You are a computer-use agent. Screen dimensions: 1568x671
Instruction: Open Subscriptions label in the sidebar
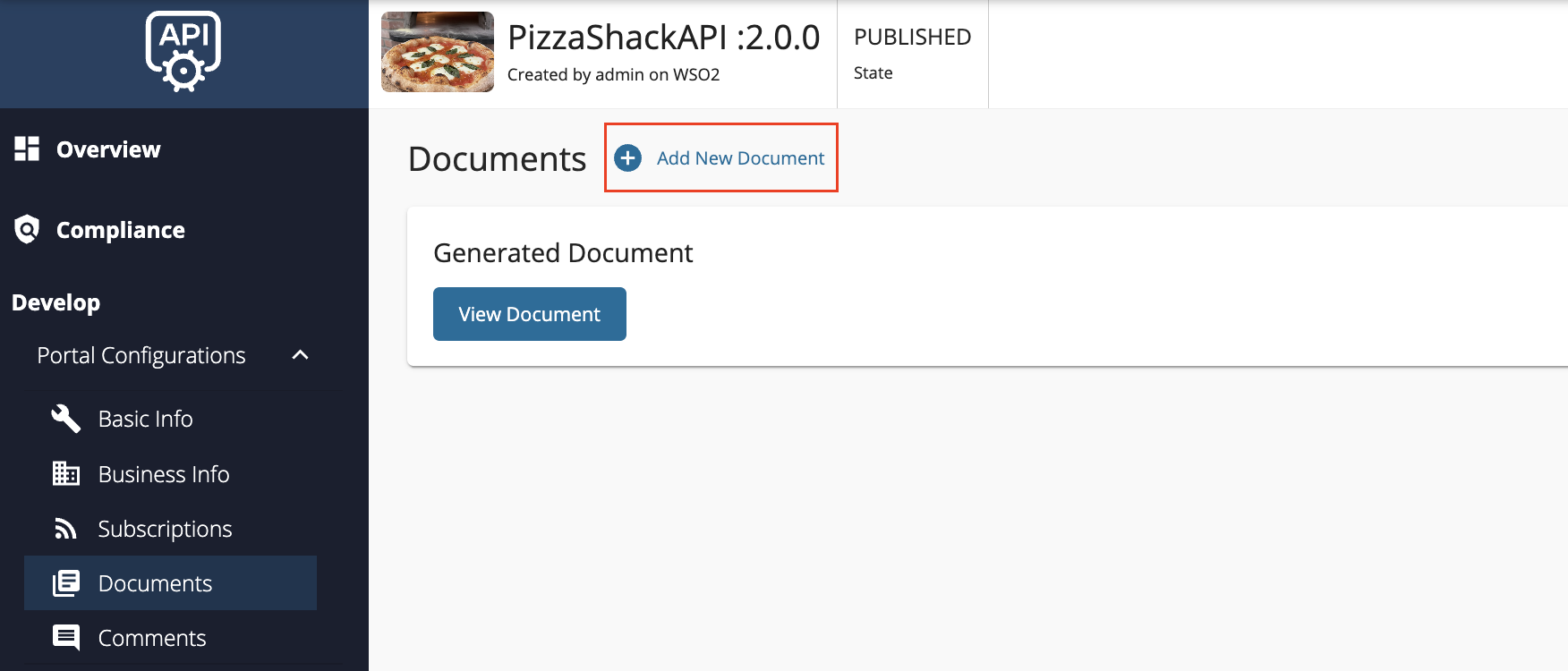point(165,529)
